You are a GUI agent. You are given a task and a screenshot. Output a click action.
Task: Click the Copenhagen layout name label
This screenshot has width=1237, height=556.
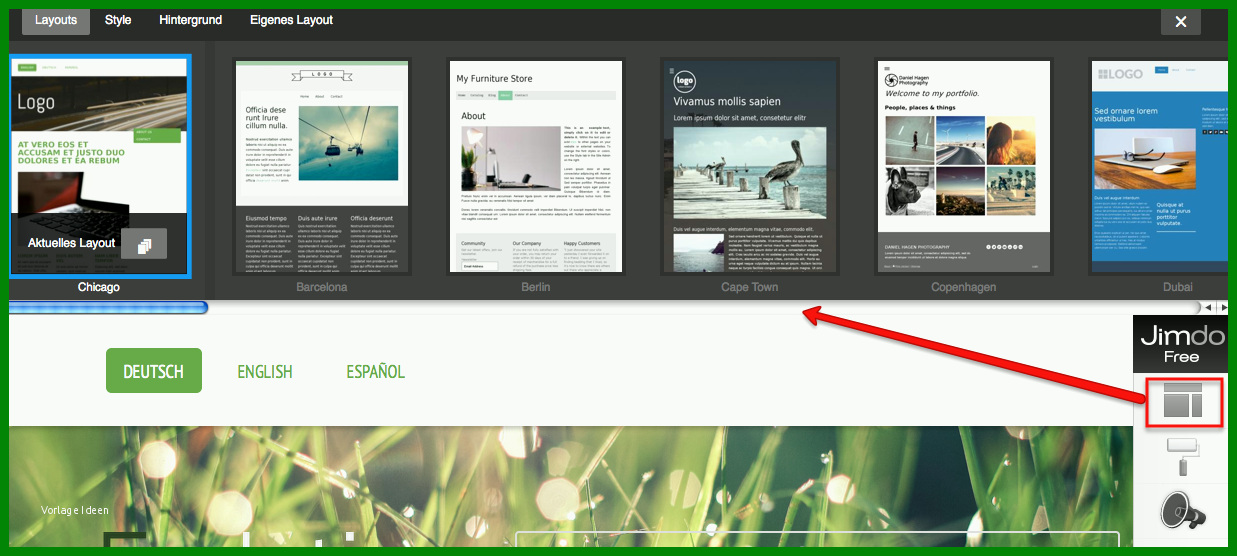964,288
